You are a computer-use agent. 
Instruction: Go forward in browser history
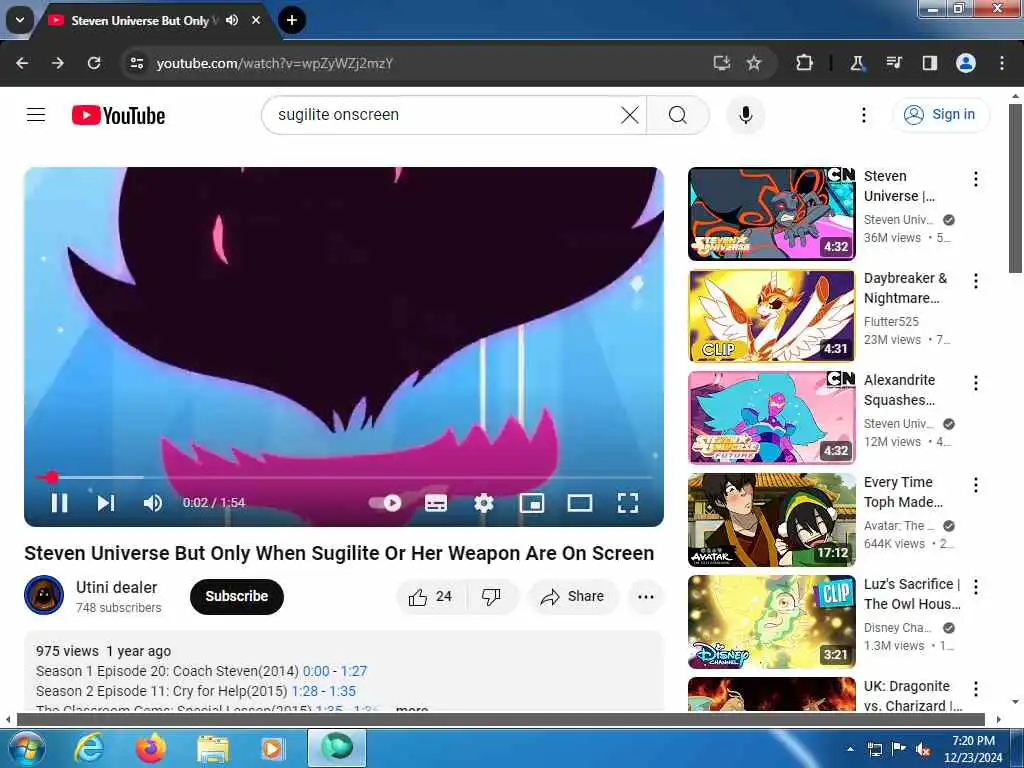pos(58,63)
